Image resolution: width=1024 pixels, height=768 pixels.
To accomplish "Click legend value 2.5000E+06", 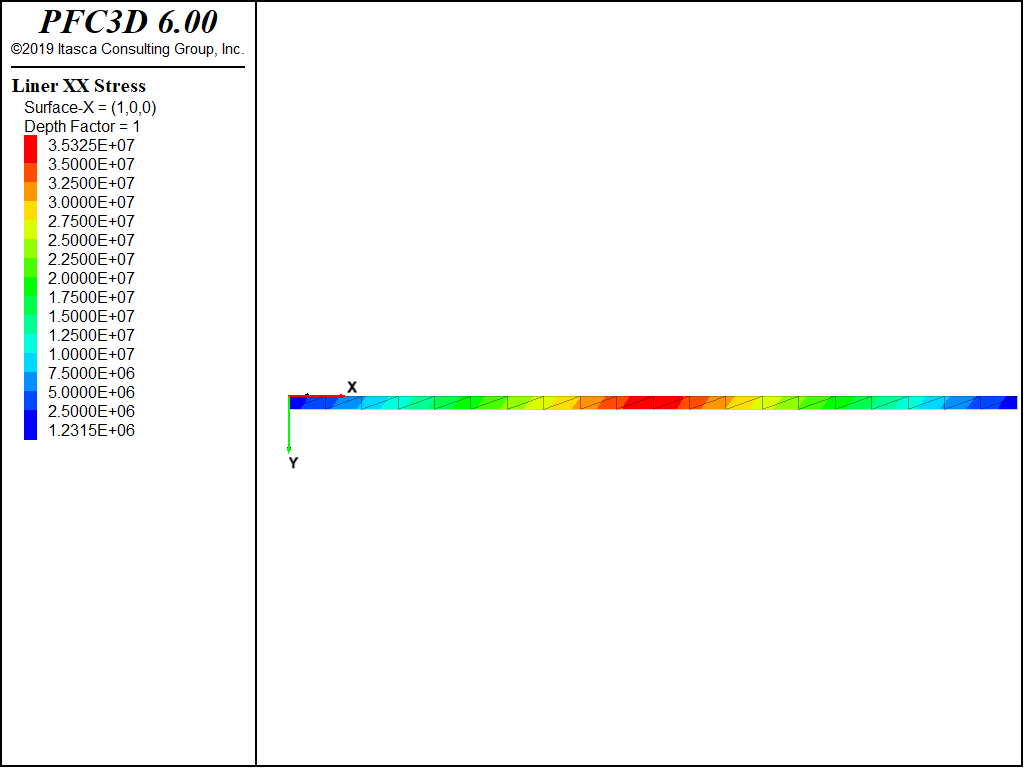I will point(91,411).
